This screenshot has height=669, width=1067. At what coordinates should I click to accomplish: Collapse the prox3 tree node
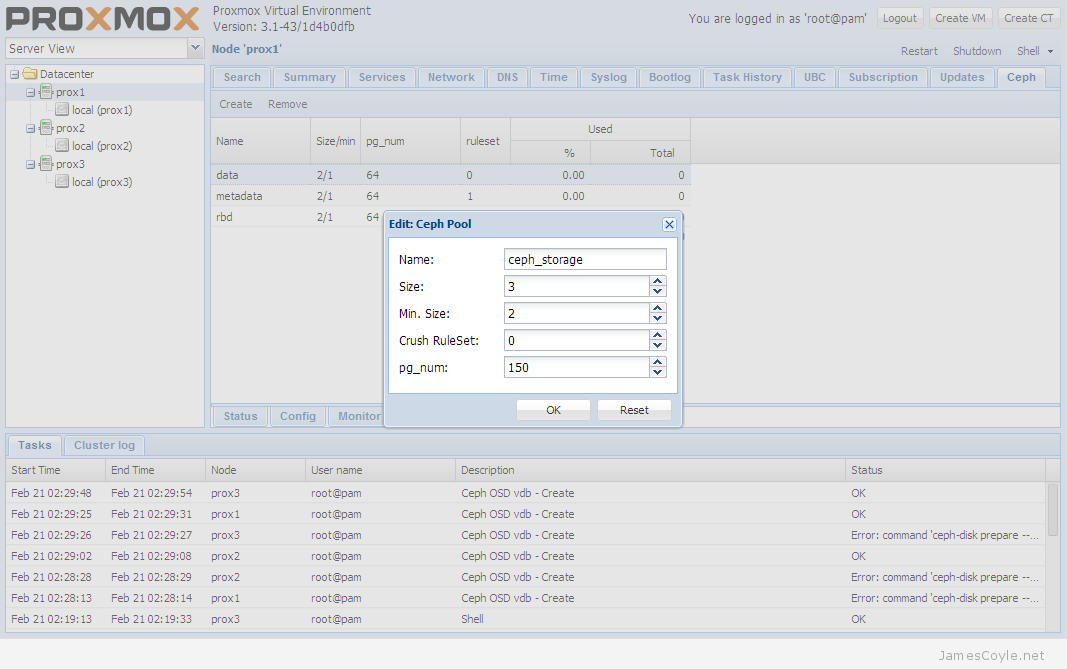coord(31,164)
